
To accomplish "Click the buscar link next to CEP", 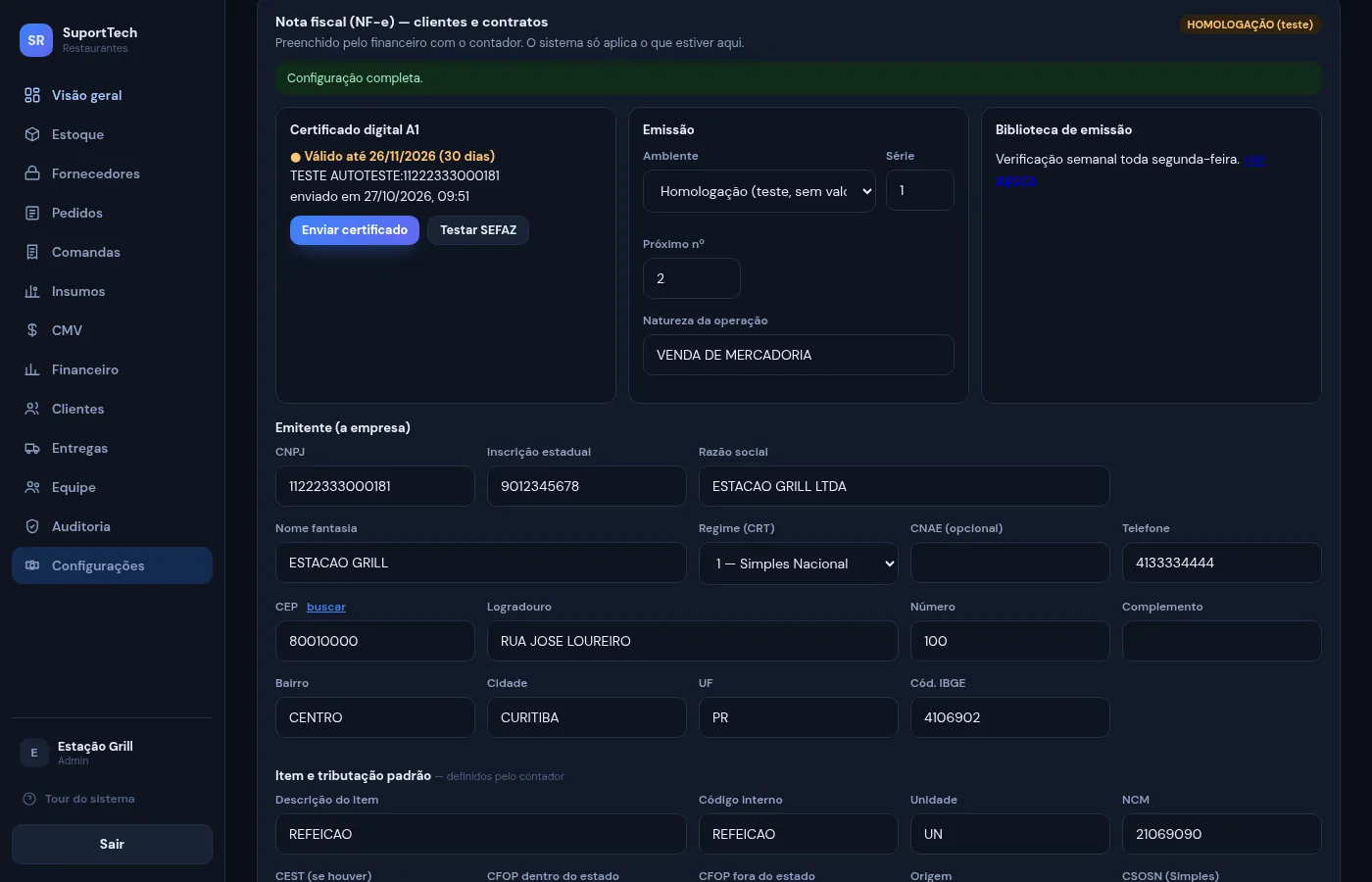I will tap(326, 607).
